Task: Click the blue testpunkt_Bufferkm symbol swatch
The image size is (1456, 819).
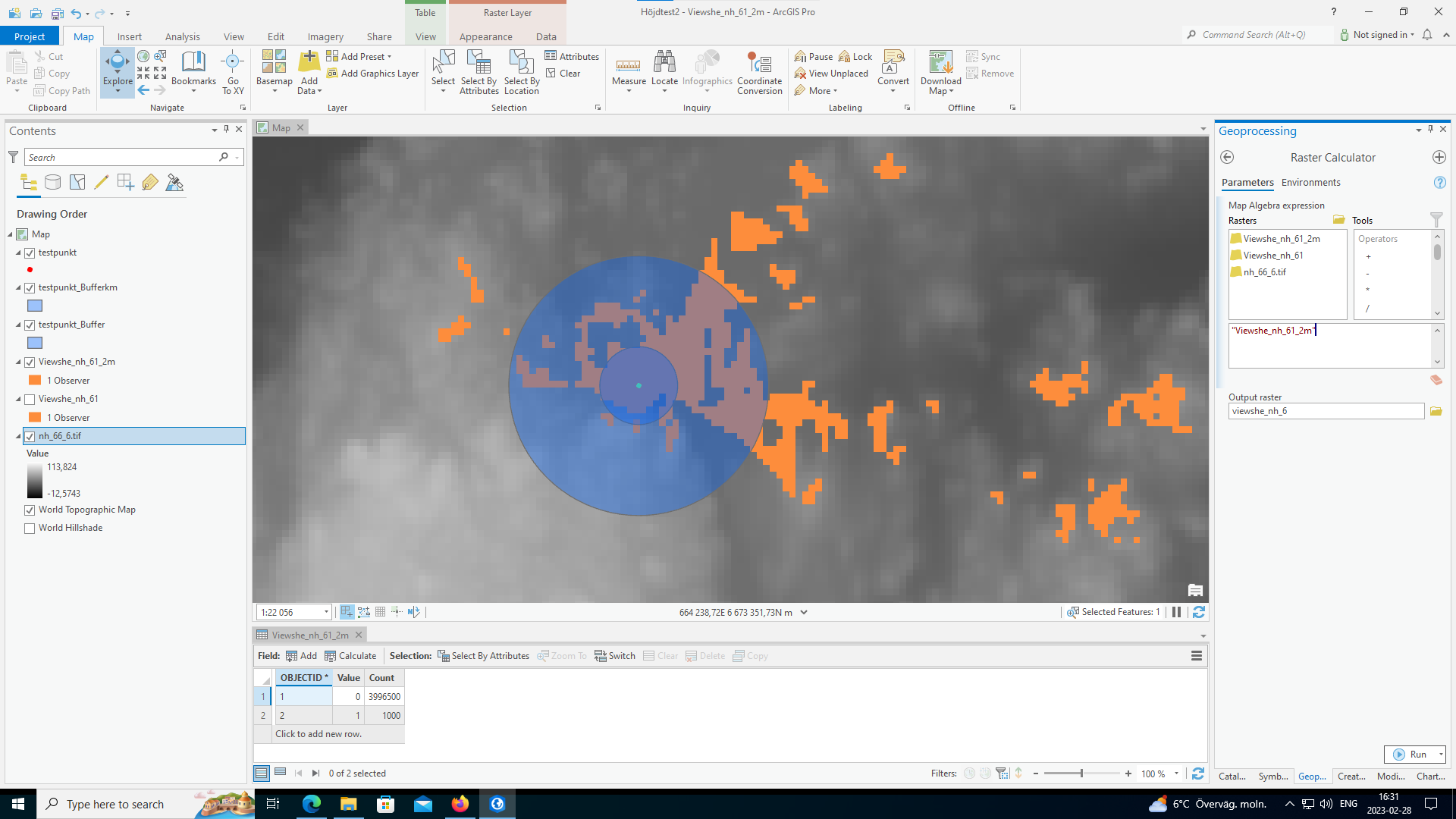Action: (x=35, y=306)
